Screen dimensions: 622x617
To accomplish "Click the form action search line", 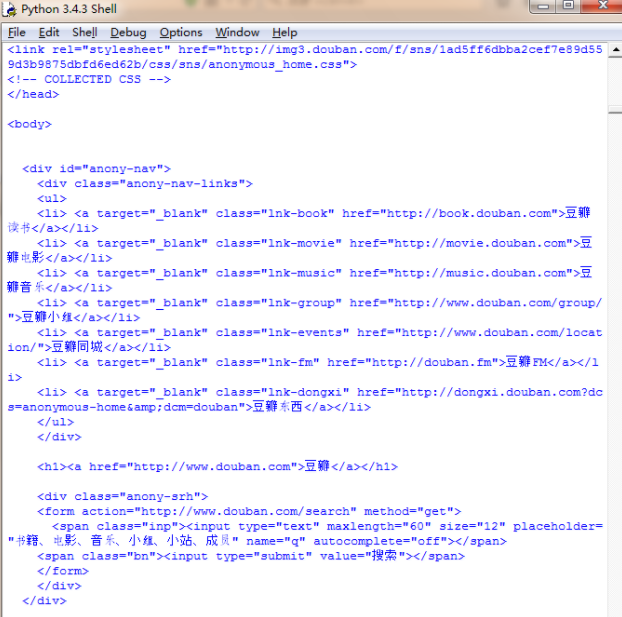I will [x=249, y=511].
